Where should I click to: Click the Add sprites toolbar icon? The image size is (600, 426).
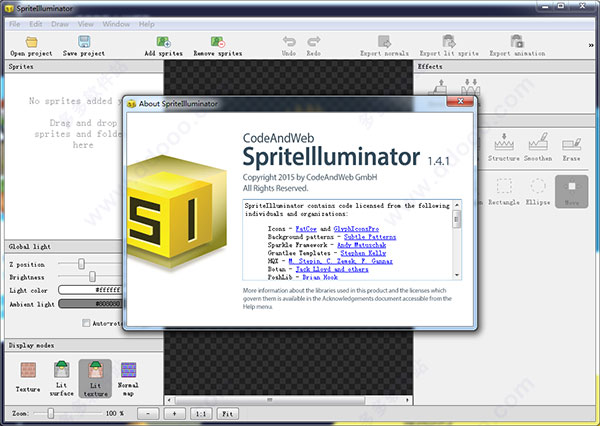(x=163, y=41)
